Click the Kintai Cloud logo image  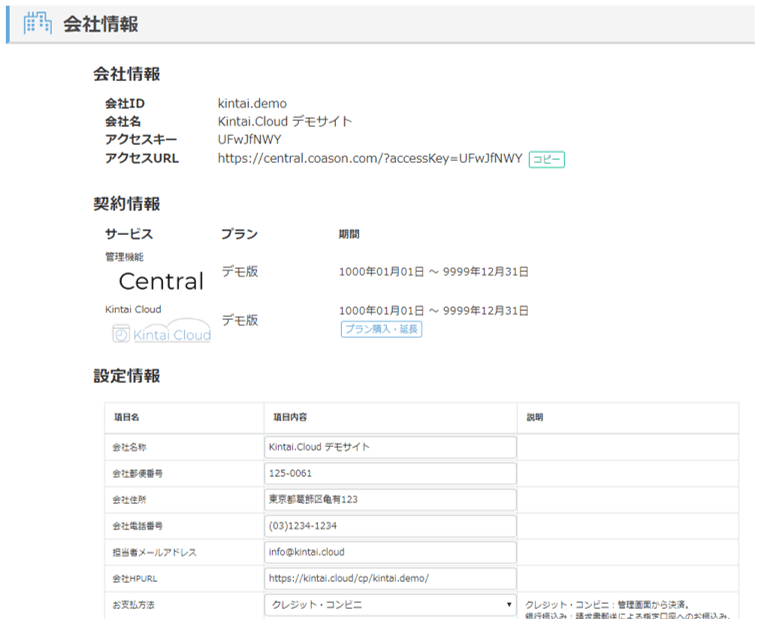click(161, 332)
